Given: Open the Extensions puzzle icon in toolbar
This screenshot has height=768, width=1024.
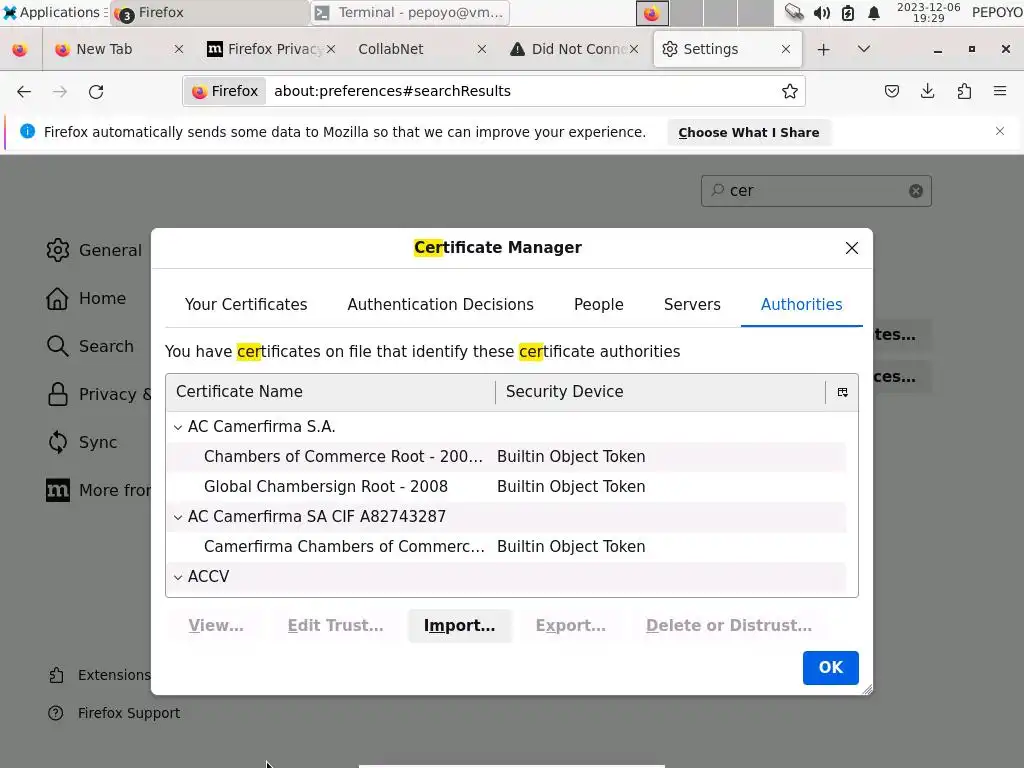Looking at the screenshot, I should tap(964, 91).
